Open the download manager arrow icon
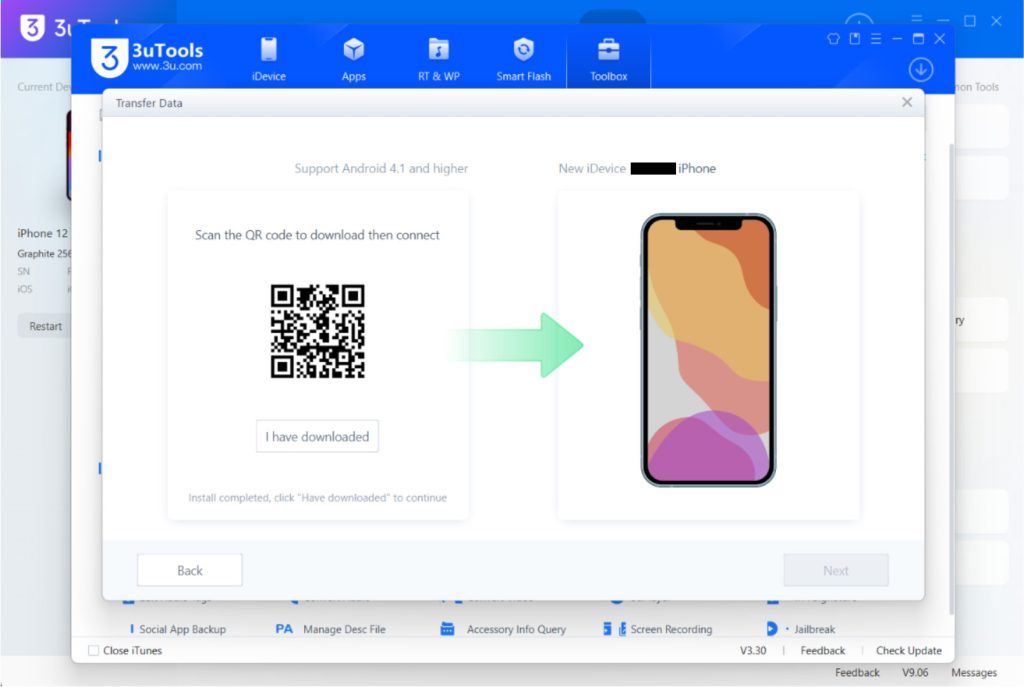The width and height of the screenshot is (1024, 687). (921, 69)
